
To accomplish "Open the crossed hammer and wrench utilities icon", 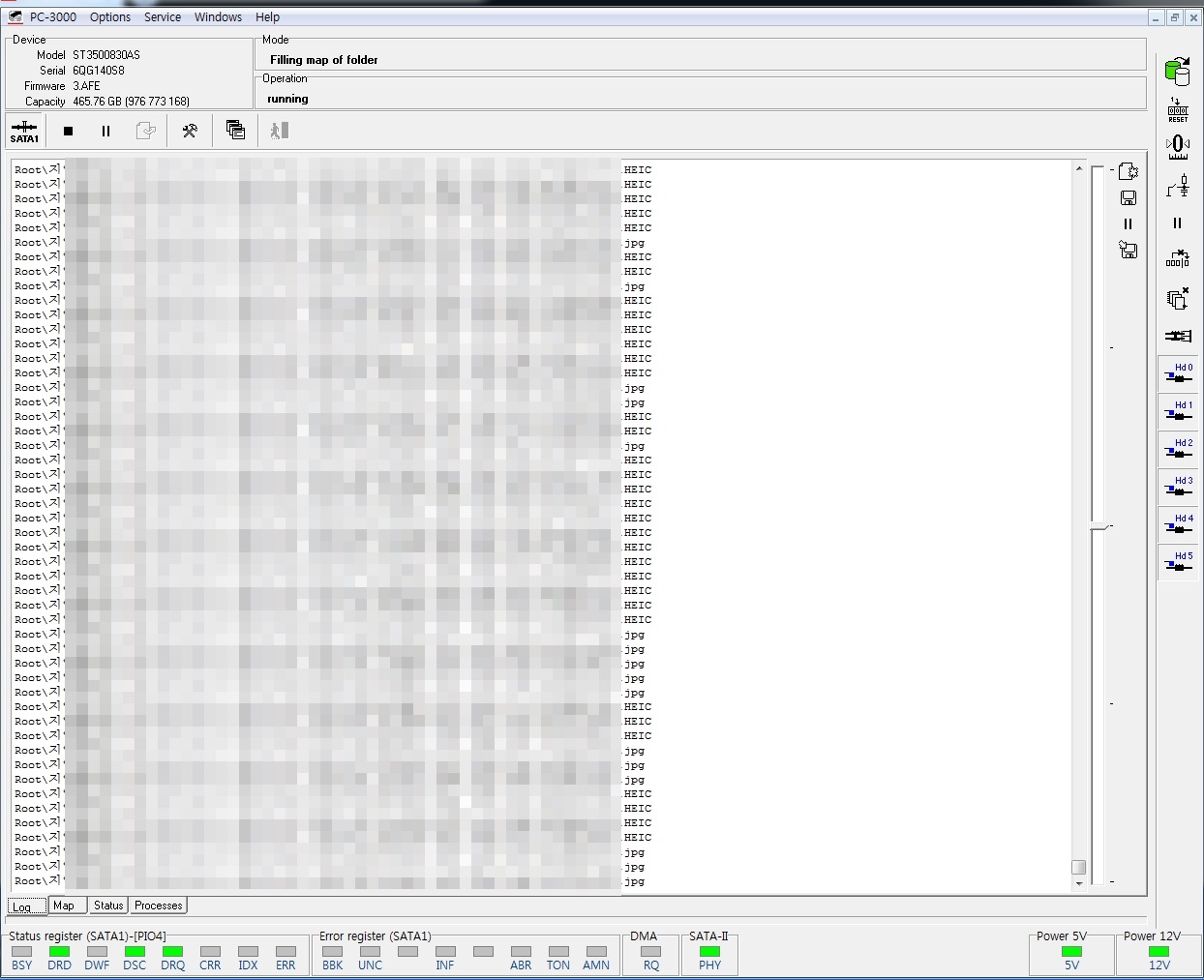I will [190, 131].
